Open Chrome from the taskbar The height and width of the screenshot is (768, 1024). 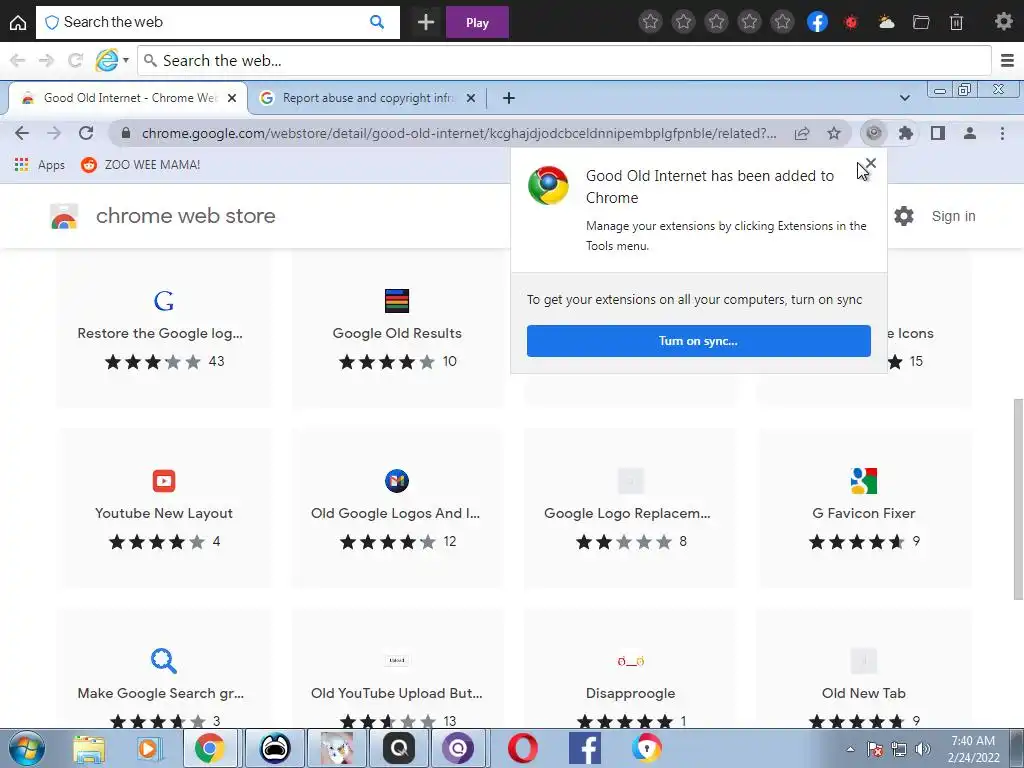pyautogui.click(x=209, y=748)
